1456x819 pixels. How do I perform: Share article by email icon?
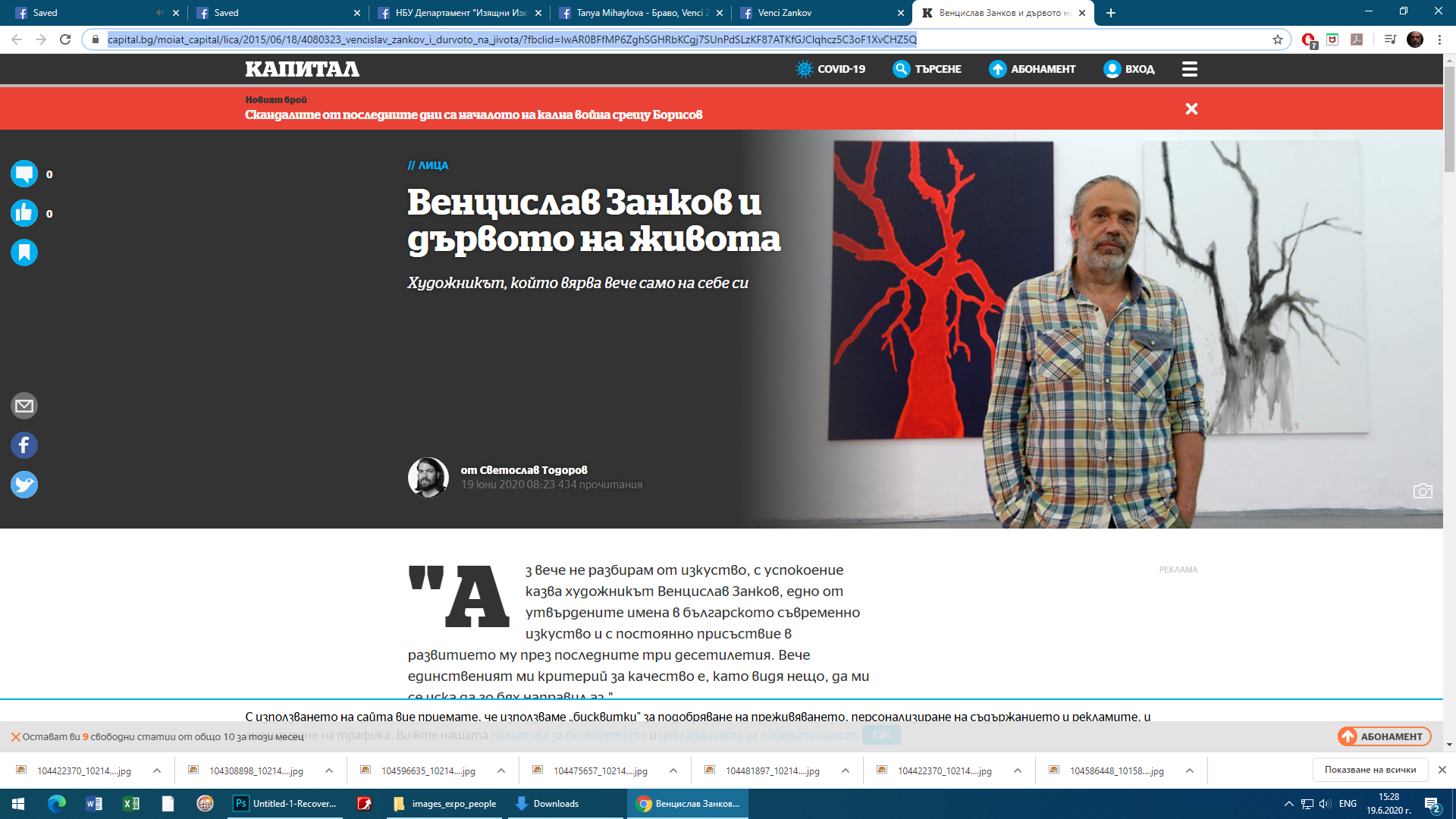pos(24,406)
